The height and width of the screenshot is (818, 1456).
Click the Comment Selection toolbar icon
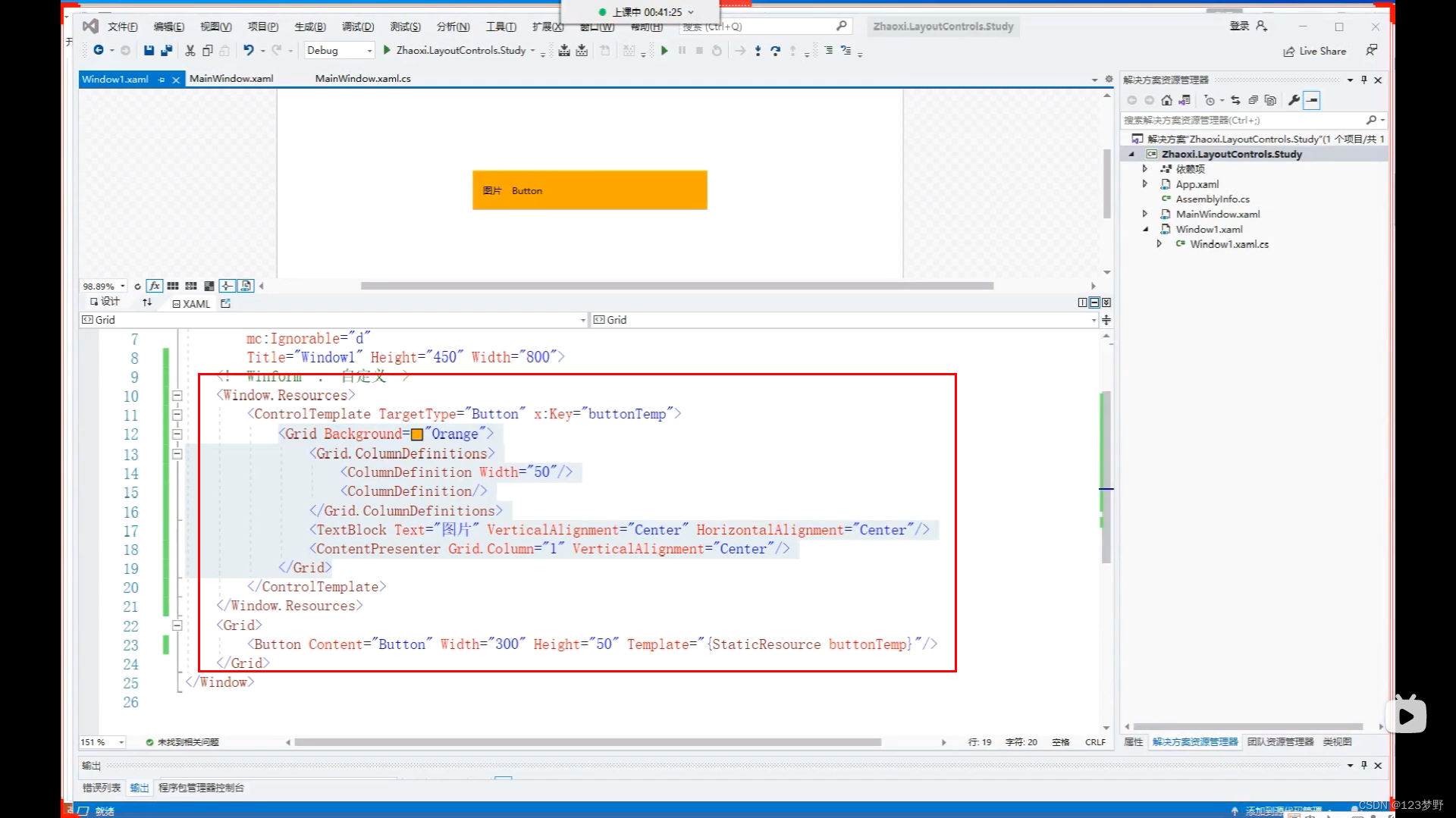(x=846, y=51)
